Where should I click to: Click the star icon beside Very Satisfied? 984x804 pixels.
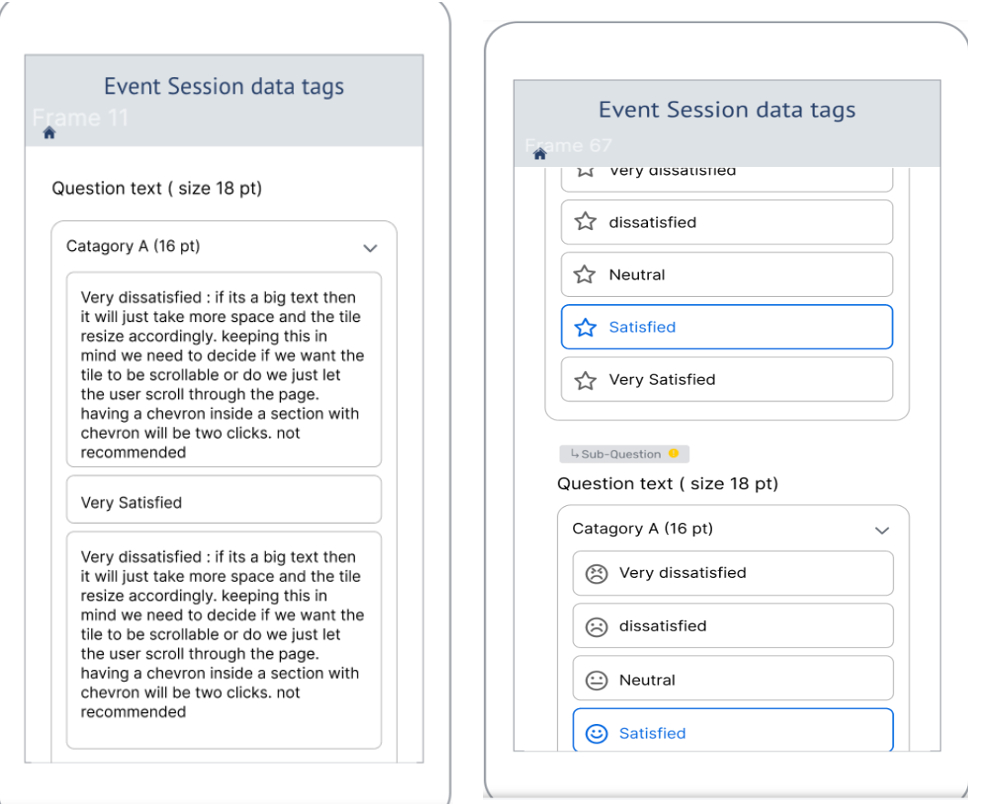pyautogui.click(x=586, y=380)
